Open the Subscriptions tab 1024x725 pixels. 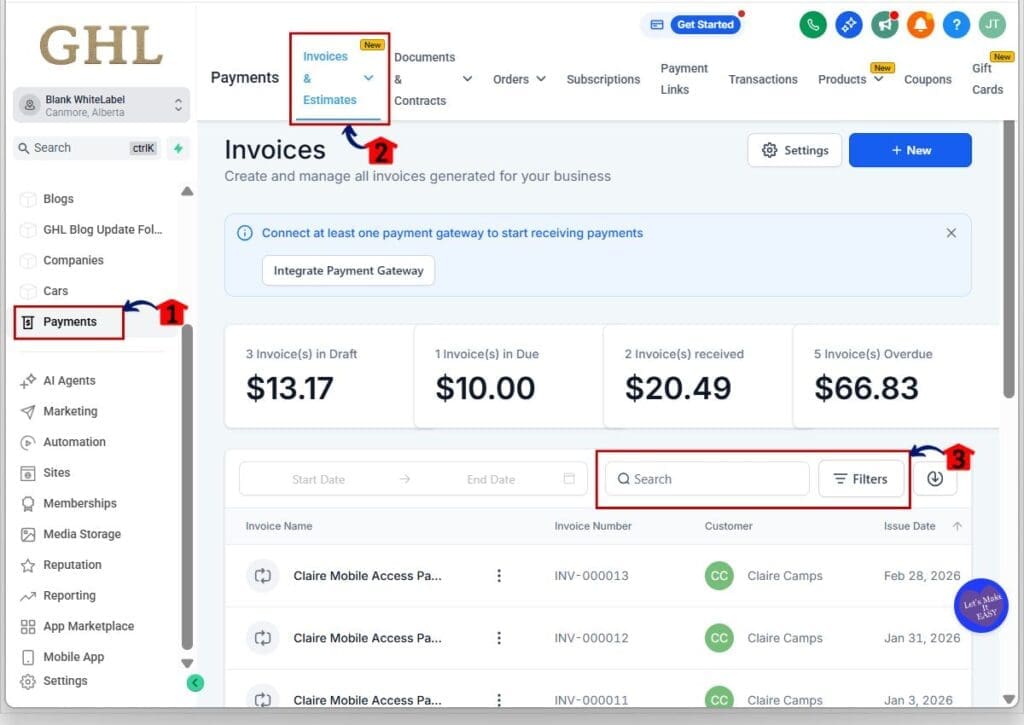[x=602, y=79]
